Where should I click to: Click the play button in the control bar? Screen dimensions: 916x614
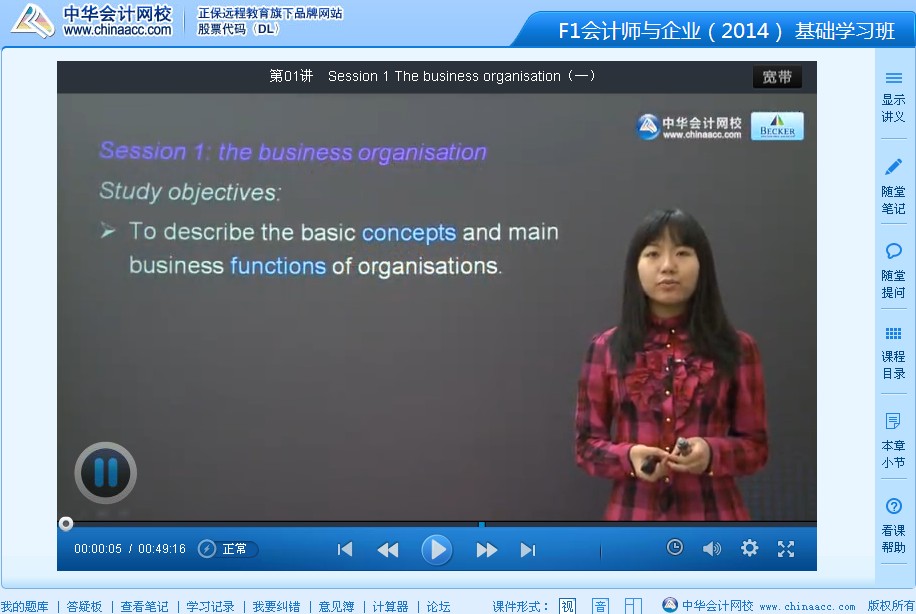coord(436,549)
